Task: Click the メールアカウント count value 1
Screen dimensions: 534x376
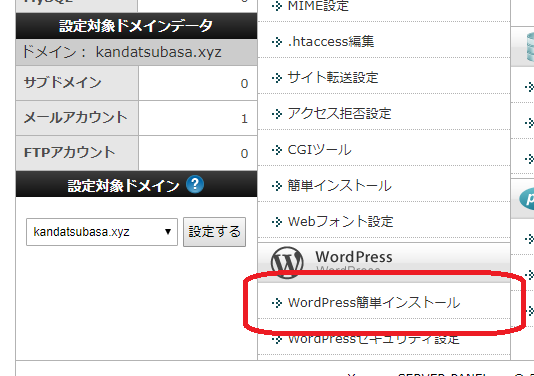Action: coord(244,119)
